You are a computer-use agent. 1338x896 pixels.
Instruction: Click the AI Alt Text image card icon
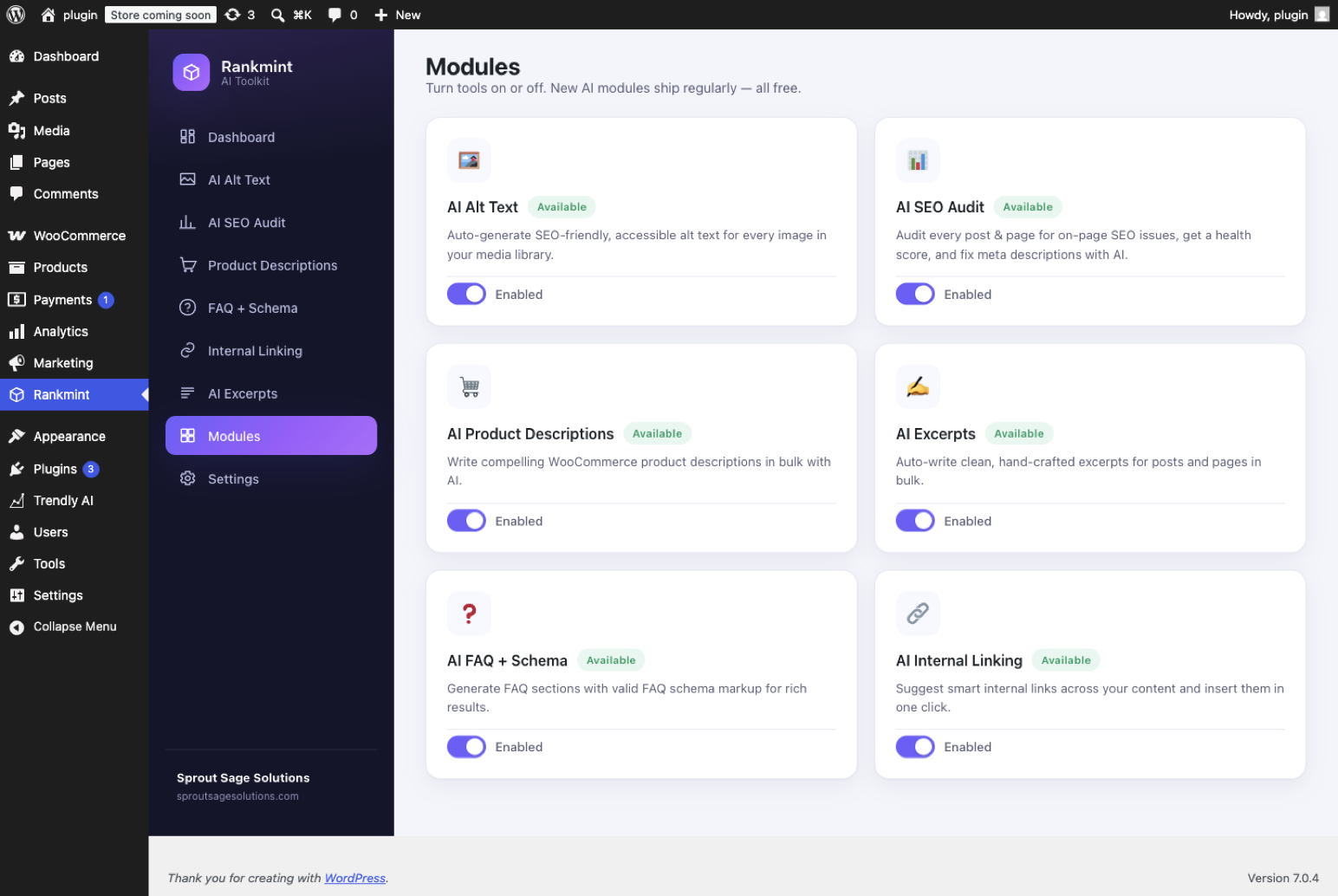point(469,160)
